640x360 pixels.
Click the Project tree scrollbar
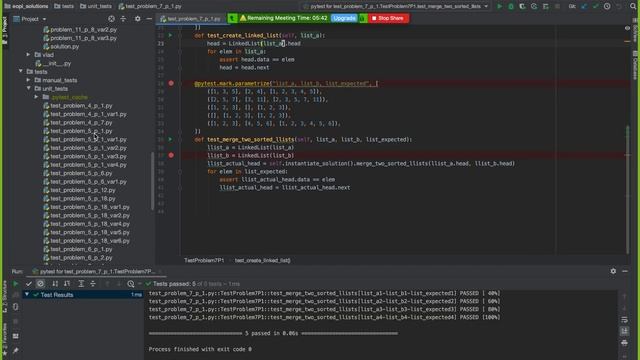(x=153, y=180)
